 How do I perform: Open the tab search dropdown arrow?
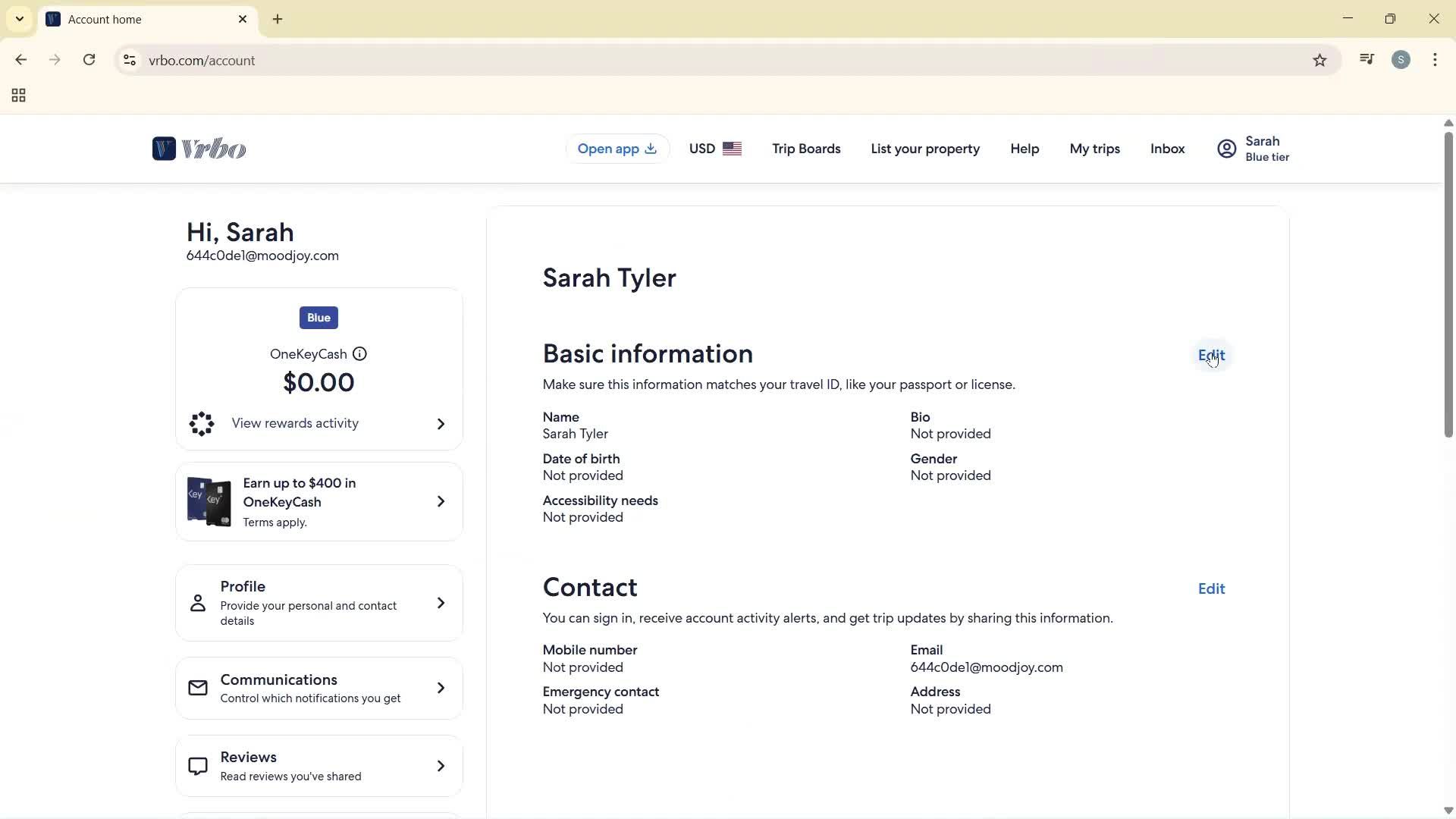[x=20, y=19]
